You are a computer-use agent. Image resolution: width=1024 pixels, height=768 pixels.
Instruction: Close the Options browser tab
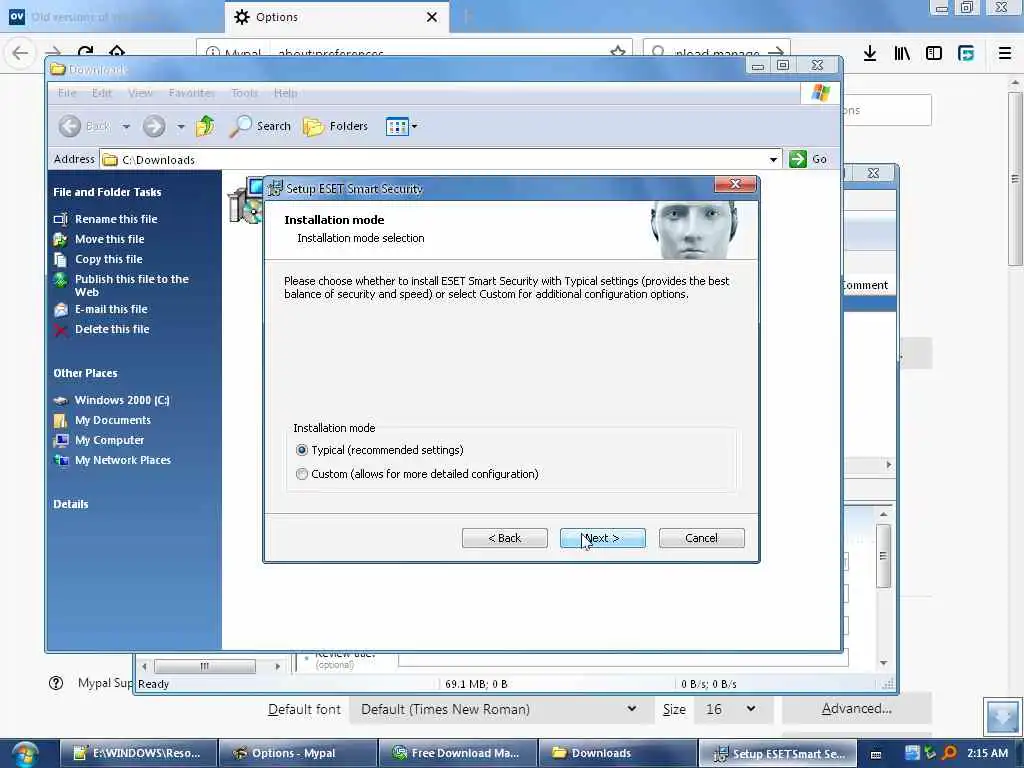pos(432,17)
